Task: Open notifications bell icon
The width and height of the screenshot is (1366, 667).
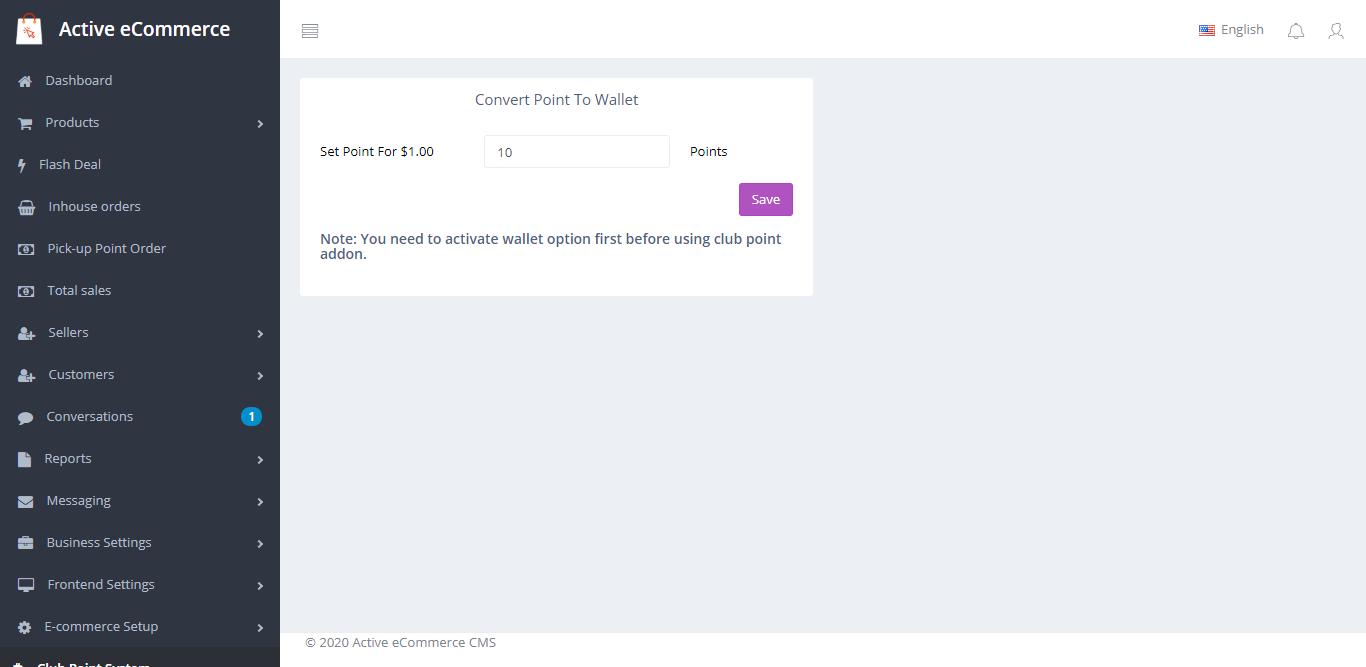Action: coord(1295,31)
